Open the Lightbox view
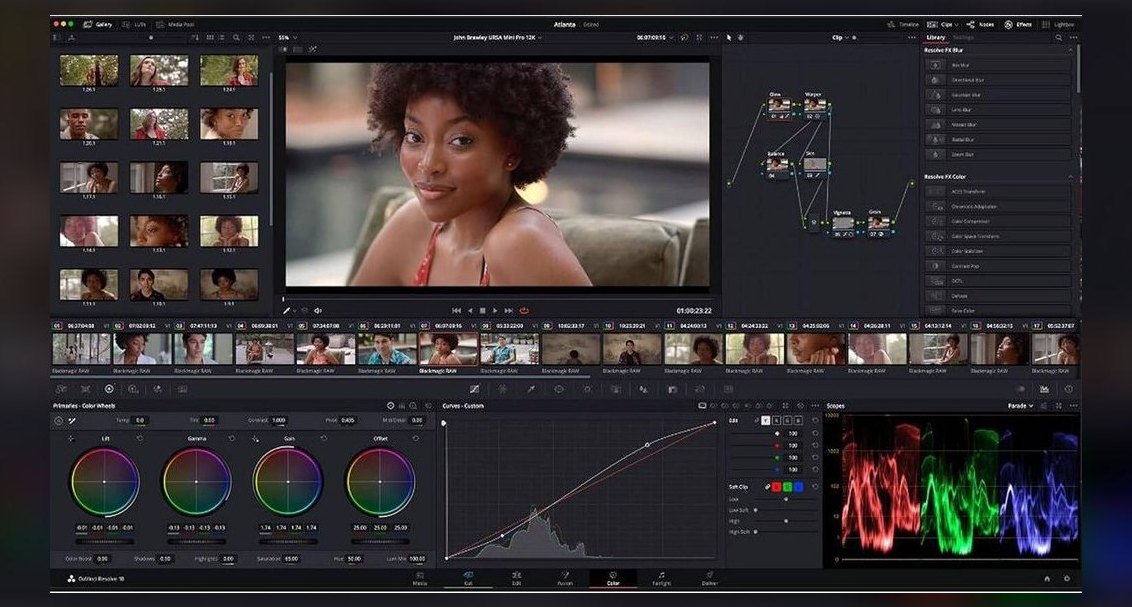Image resolution: width=1132 pixels, height=607 pixels. pyautogui.click(x=1058, y=24)
